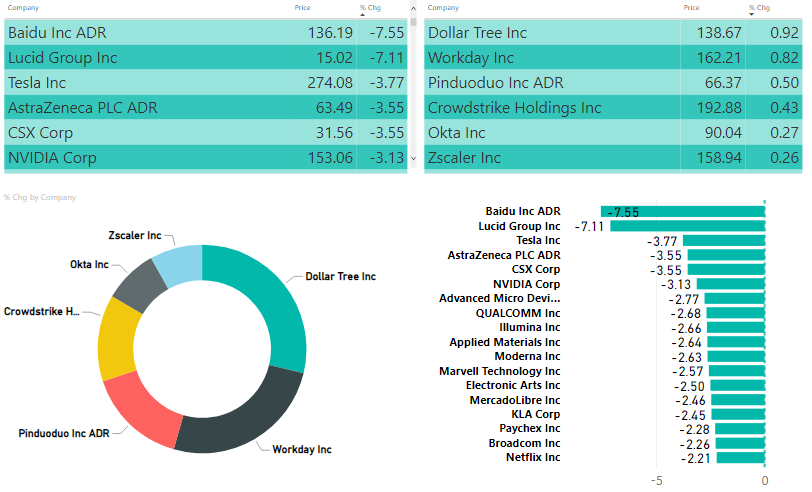
Task: Click the left table scrollbar up arrow
Action: 413,8
